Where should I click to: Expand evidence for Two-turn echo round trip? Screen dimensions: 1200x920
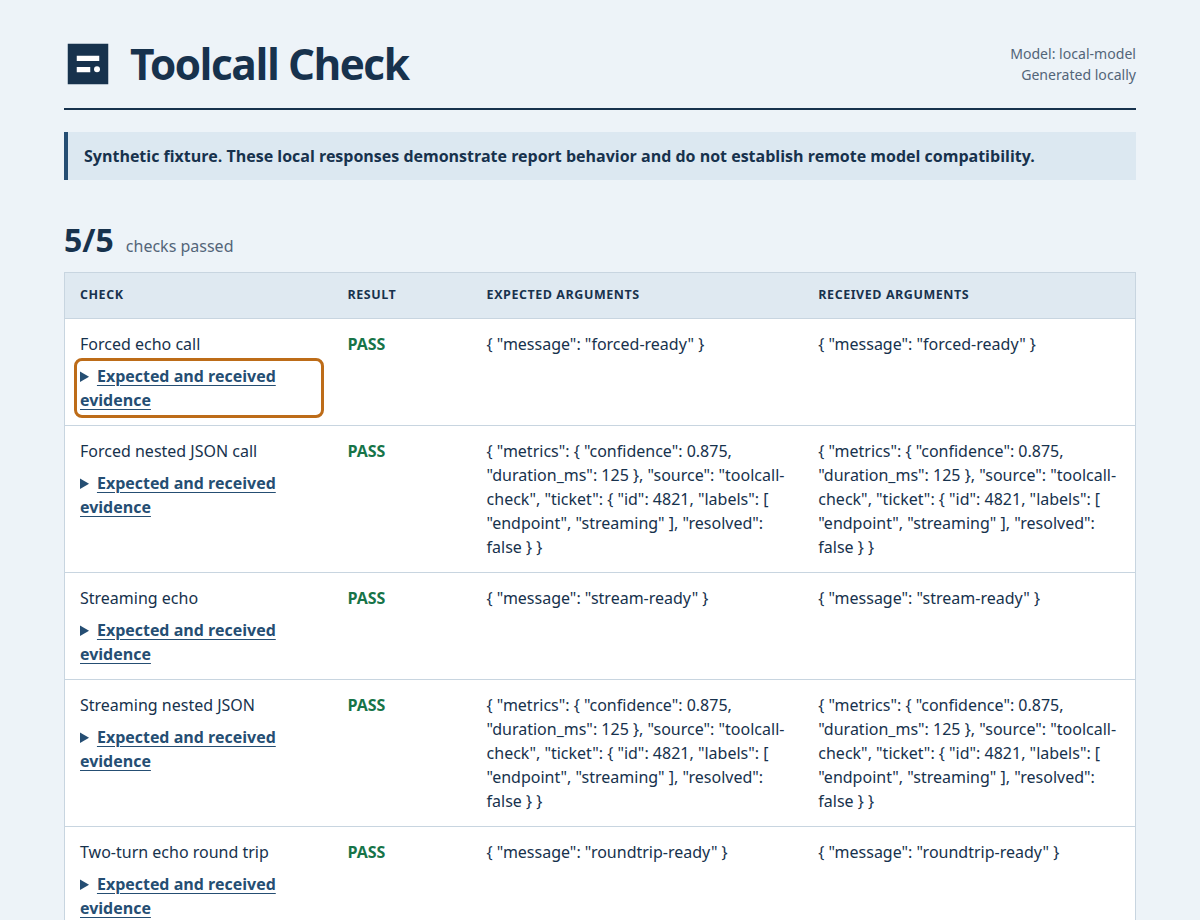(x=199, y=896)
